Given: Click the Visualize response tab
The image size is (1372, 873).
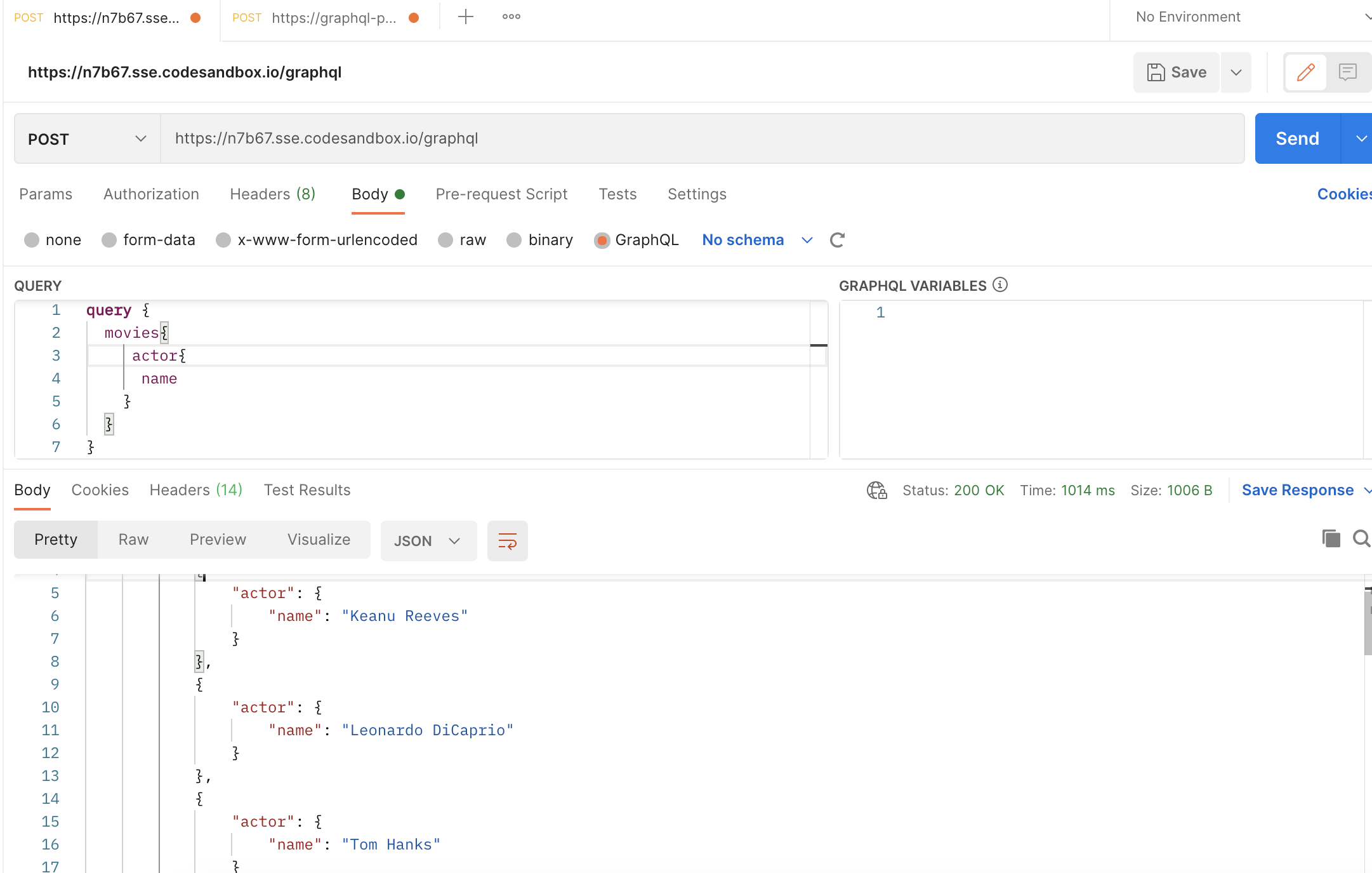Looking at the screenshot, I should click(318, 539).
